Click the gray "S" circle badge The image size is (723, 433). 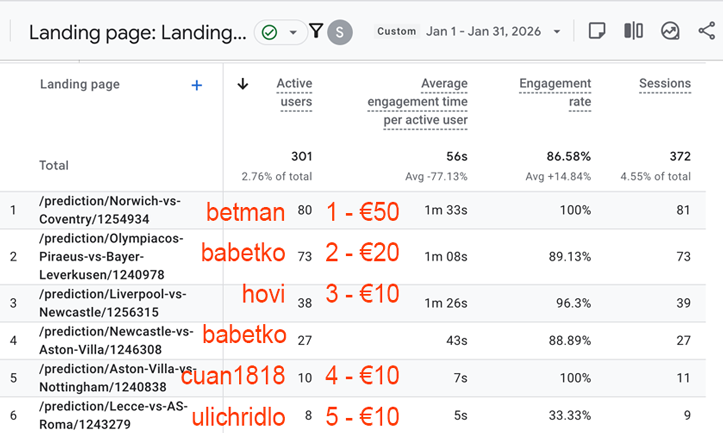(x=341, y=32)
